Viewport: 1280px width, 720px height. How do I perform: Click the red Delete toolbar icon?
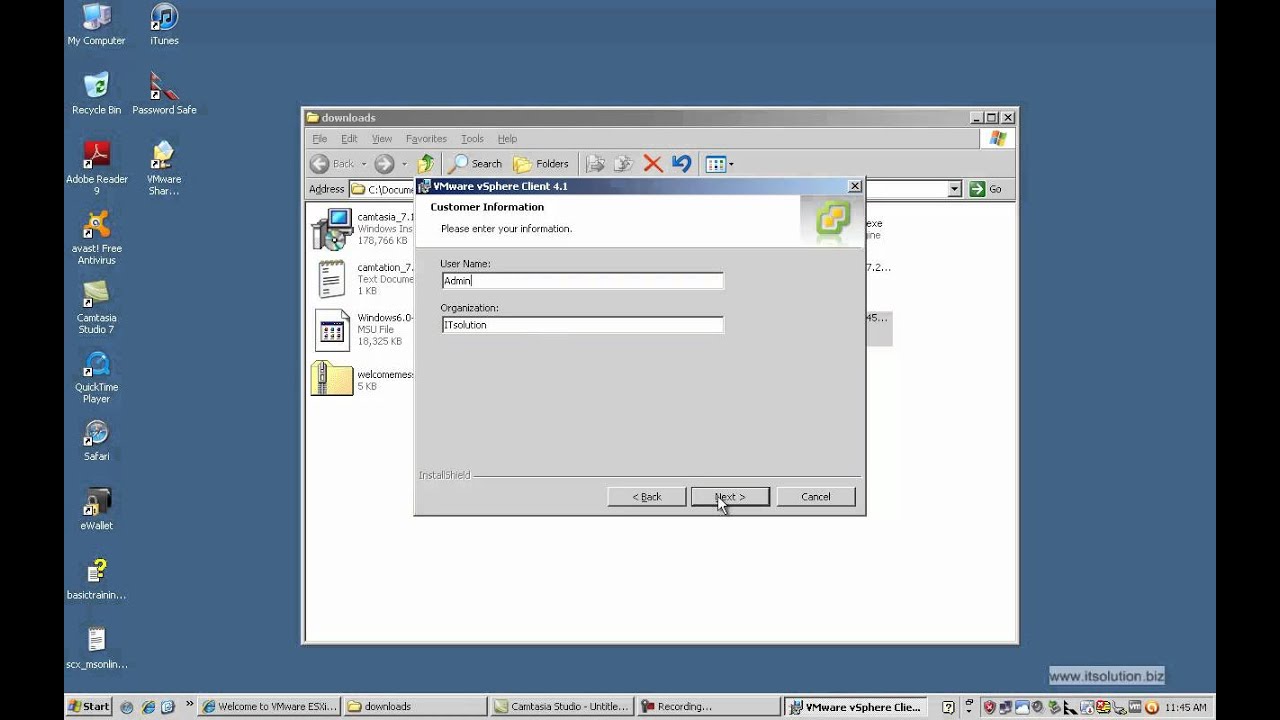coord(653,164)
